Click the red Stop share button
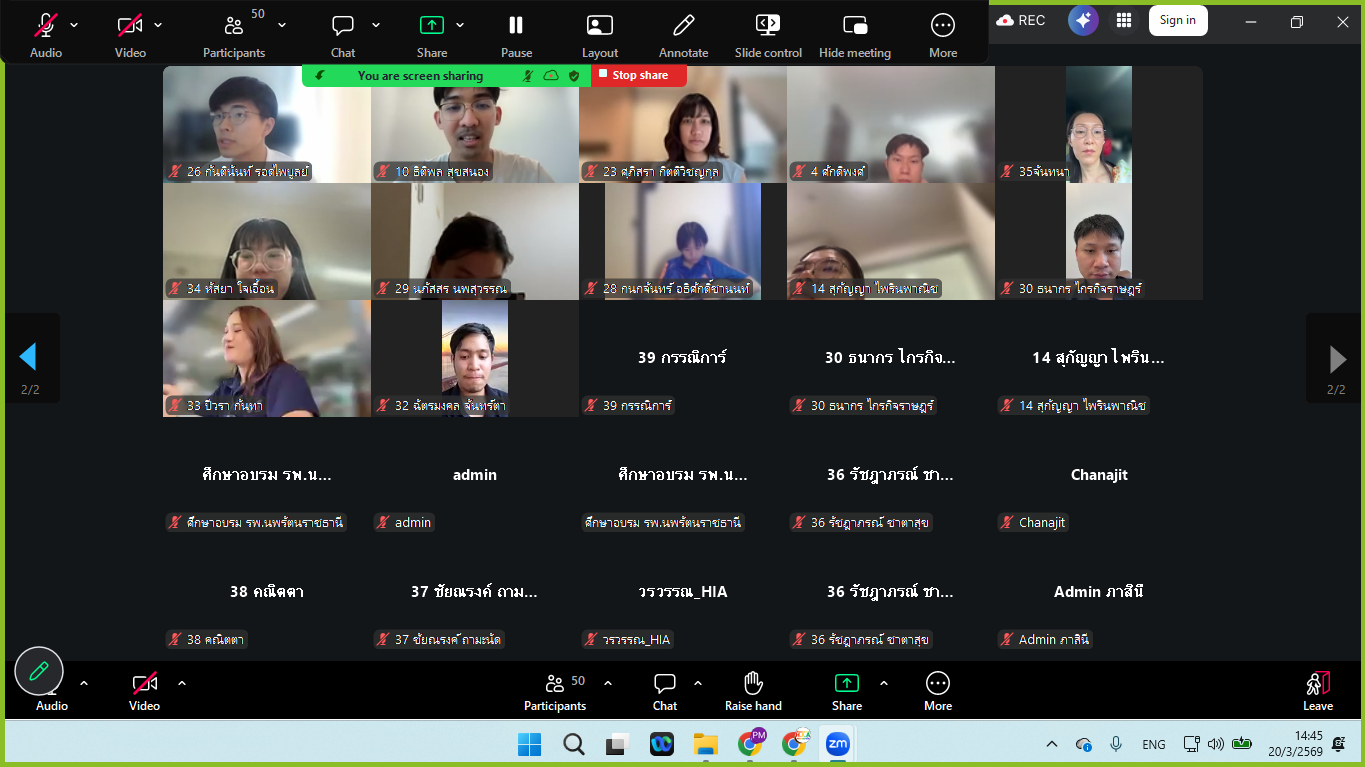 [639, 75]
